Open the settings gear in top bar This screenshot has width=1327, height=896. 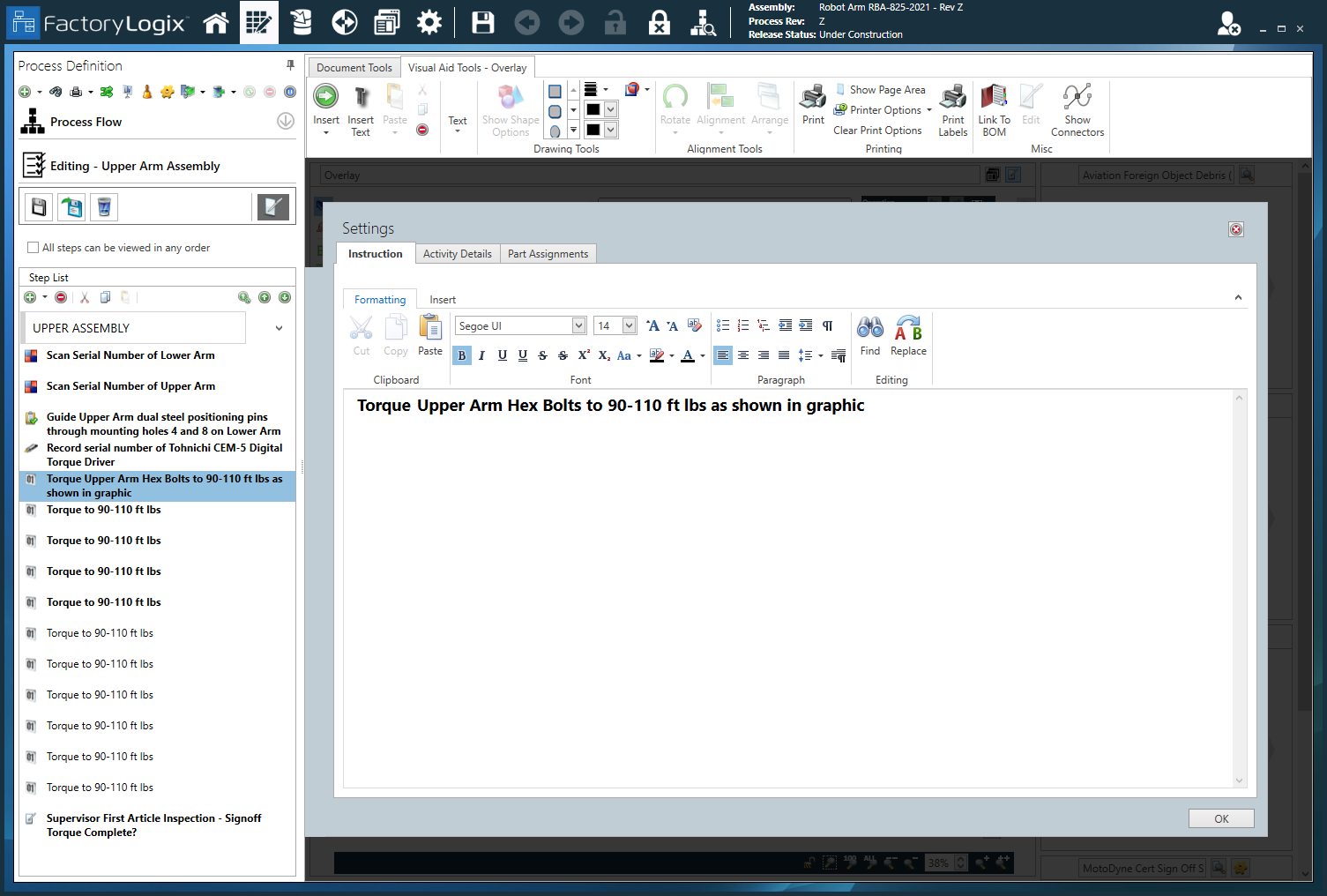coord(429,23)
